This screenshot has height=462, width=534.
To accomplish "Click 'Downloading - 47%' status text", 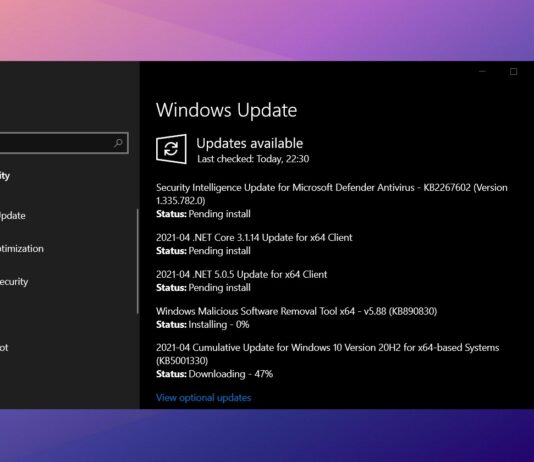I will [x=231, y=374].
